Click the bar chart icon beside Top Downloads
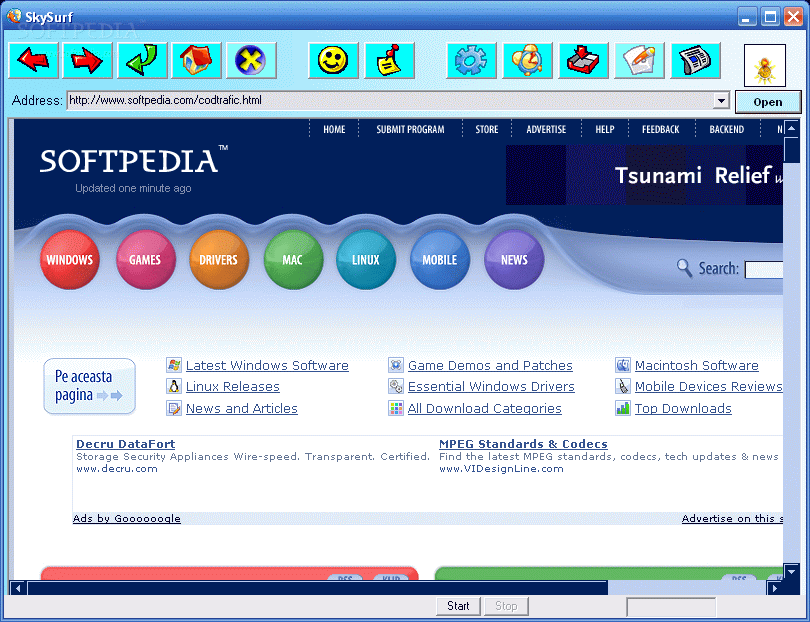810x622 pixels. (623, 408)
